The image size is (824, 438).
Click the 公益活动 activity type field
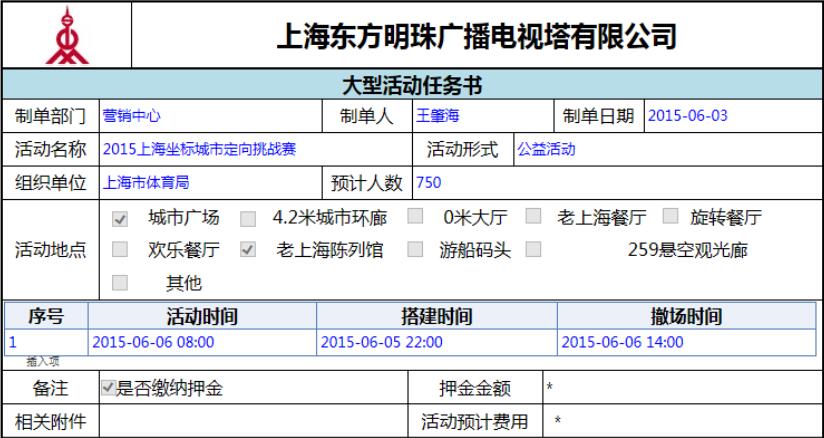click(667, 149)
